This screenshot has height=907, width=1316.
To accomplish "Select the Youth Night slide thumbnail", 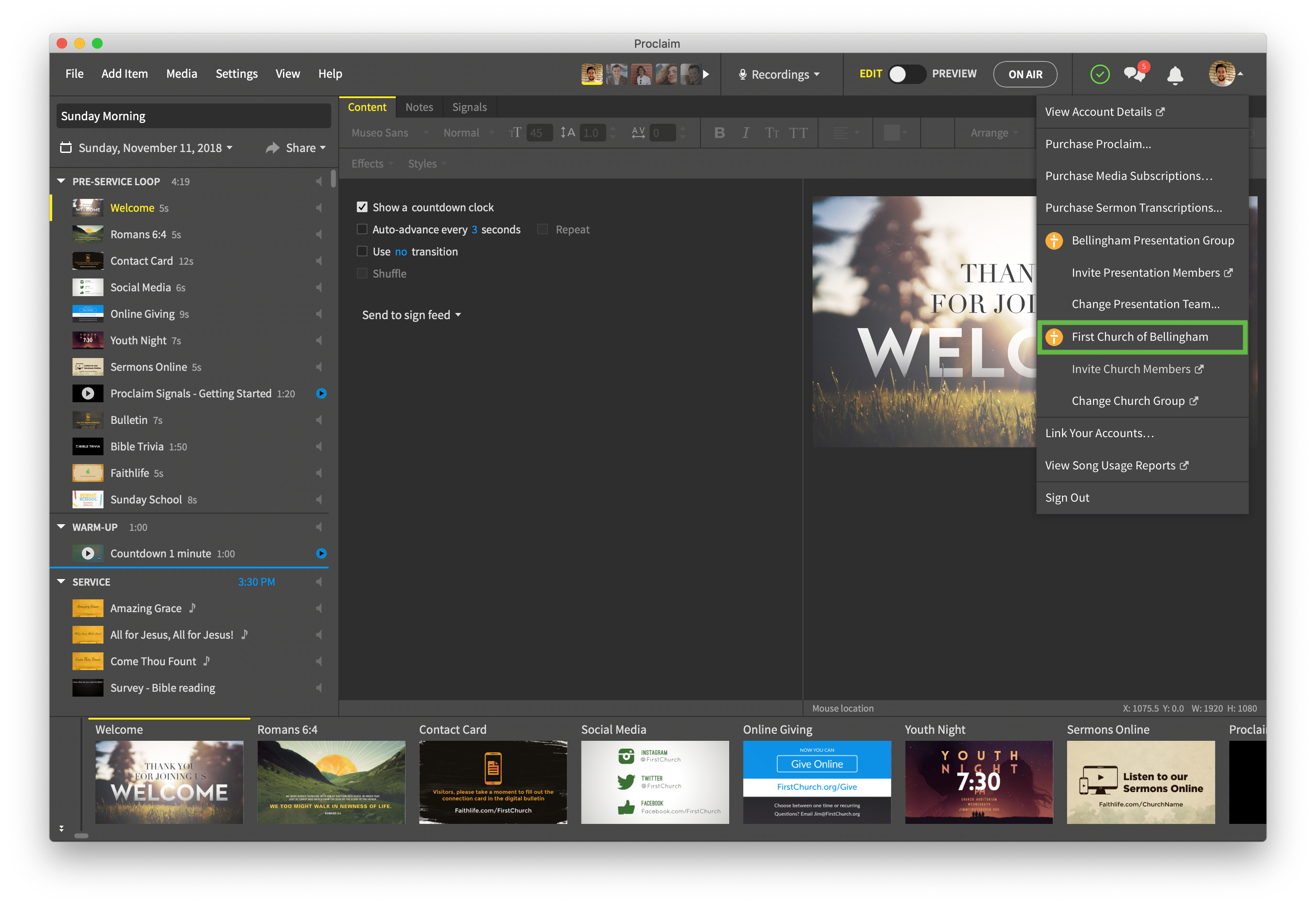I will click(x=978, y=781).
